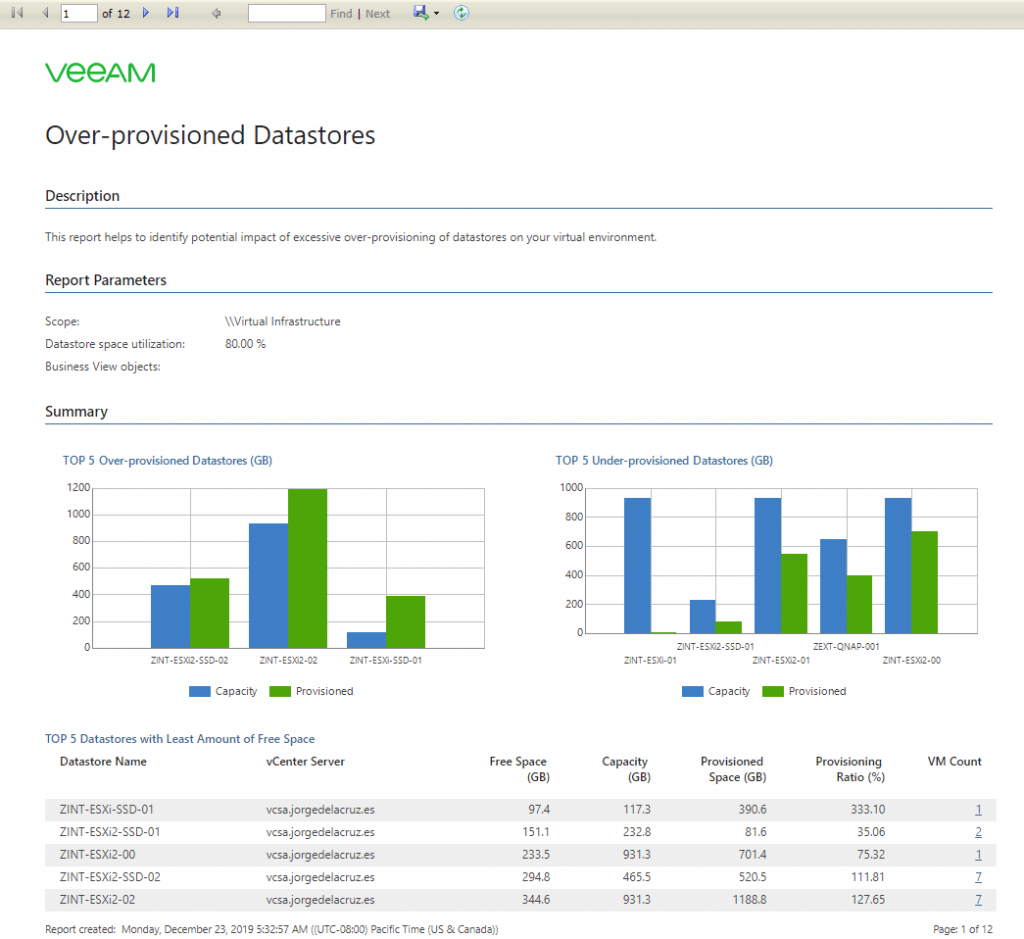Click the export save disk icon
This screenshot has height=939, width=1024.
421,12
